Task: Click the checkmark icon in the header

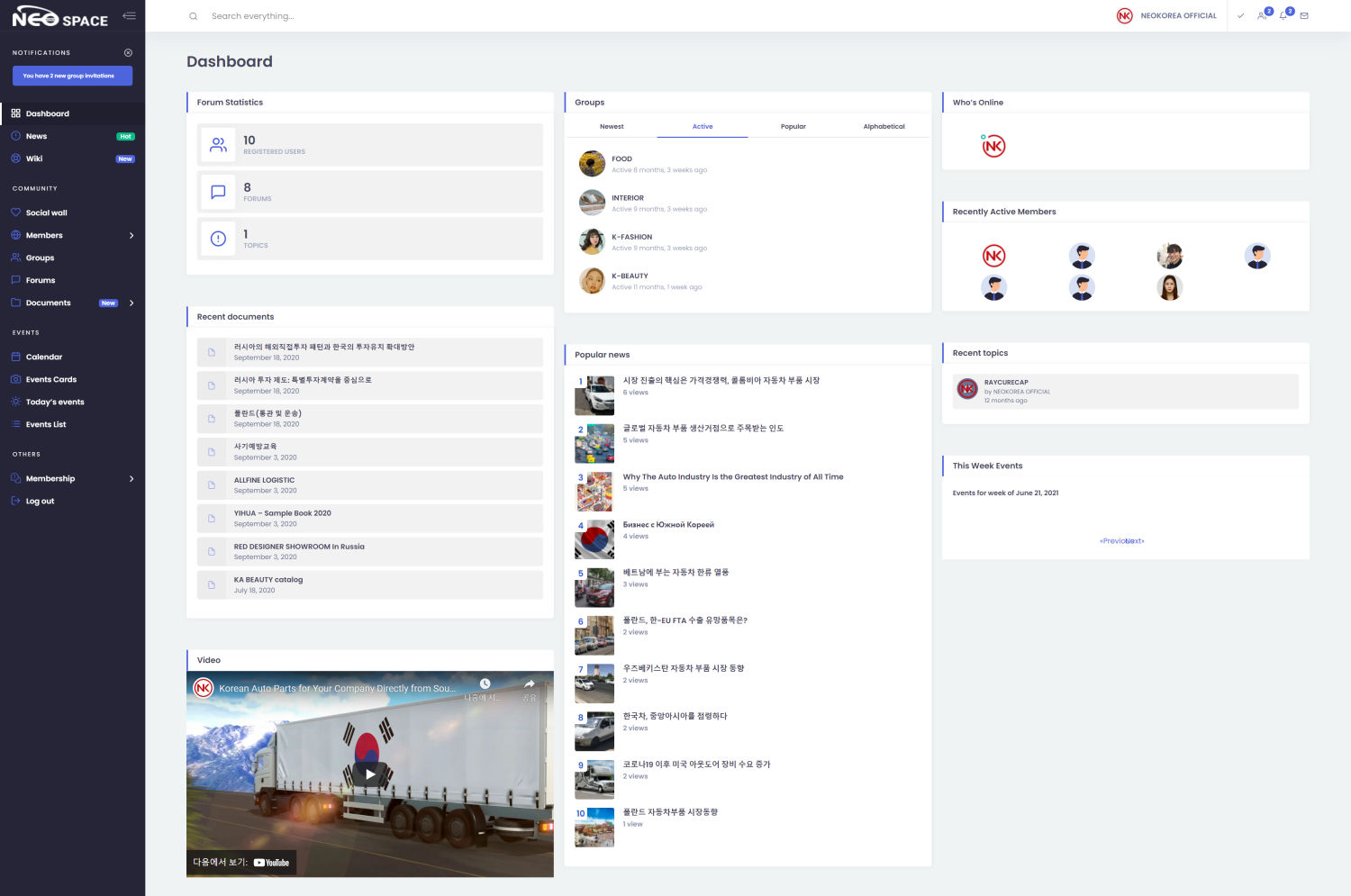Action: pyautogui.click(x=1240, y=16)
